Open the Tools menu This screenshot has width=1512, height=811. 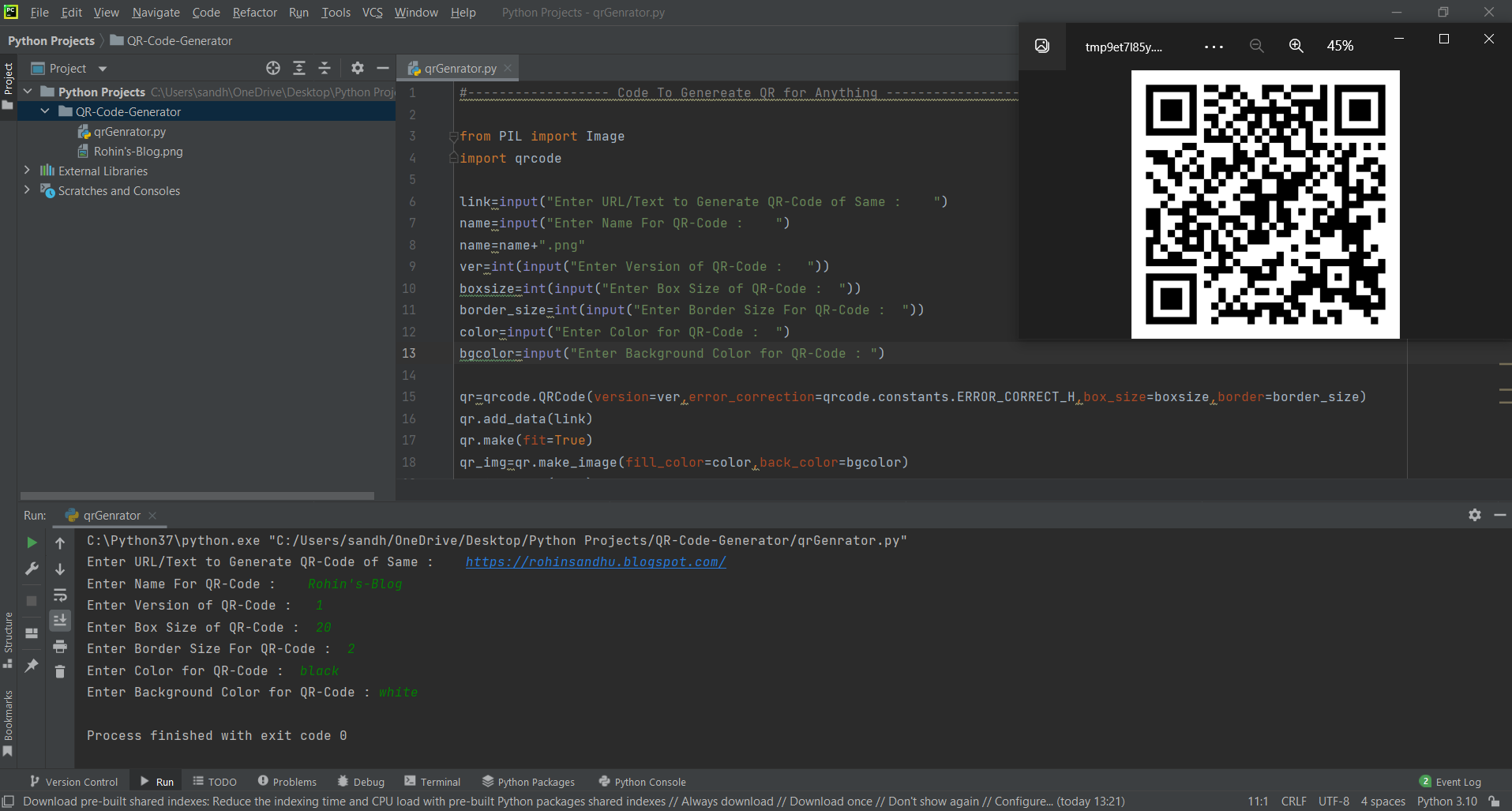[x=336, y=13]
